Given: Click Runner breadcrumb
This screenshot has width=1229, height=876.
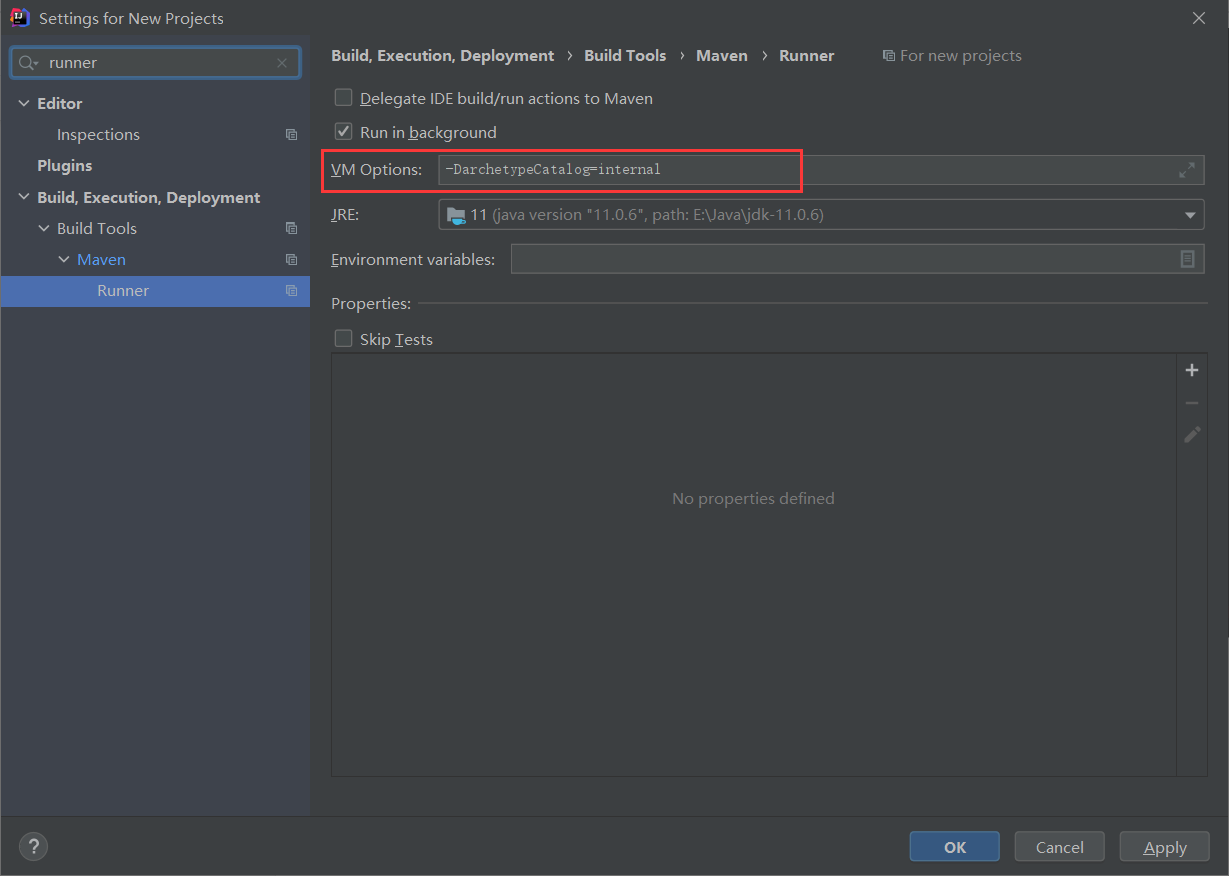Looking at the screenshot, I should [x=807, y=56].
